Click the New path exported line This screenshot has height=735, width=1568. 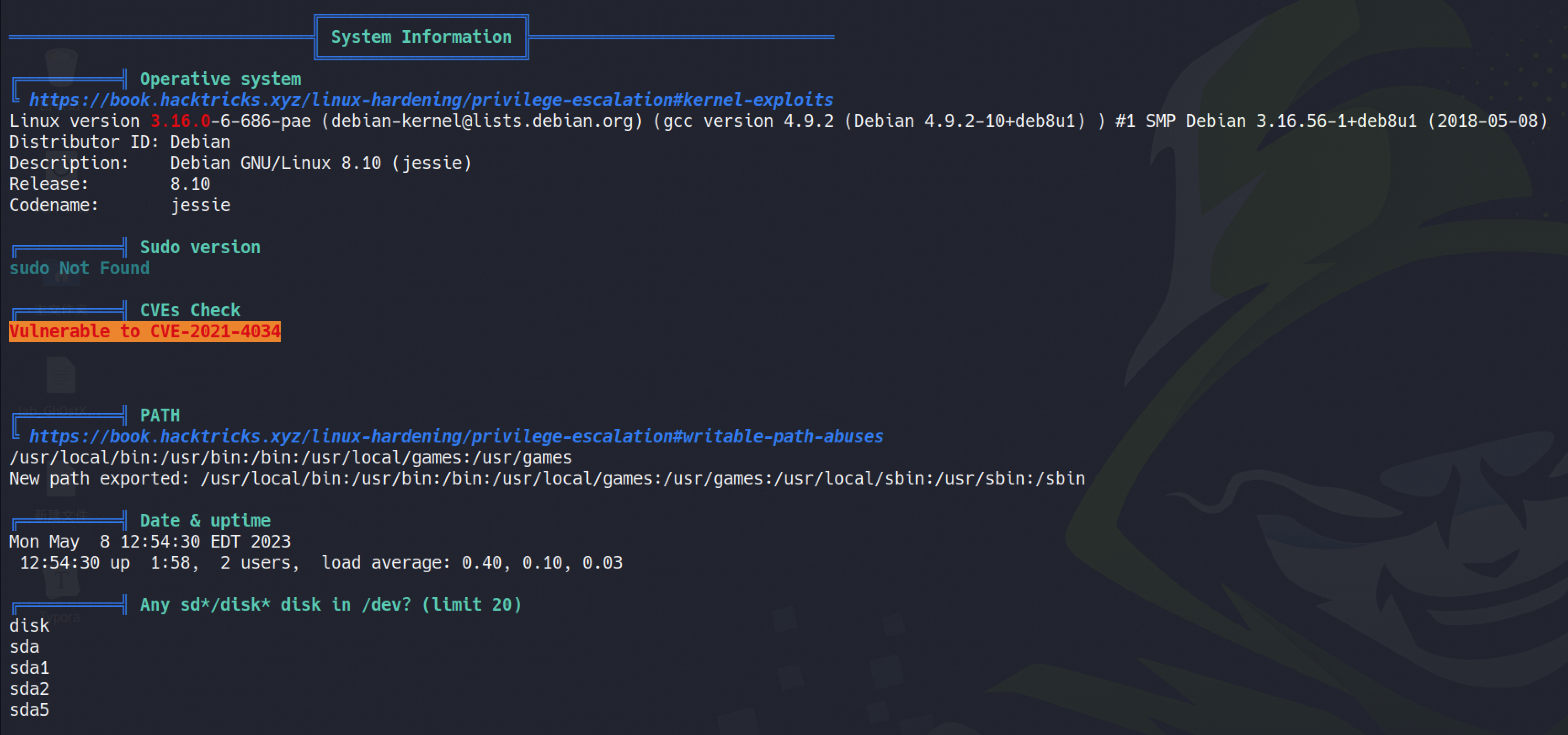pyautogui.click(x=547, y=479)
